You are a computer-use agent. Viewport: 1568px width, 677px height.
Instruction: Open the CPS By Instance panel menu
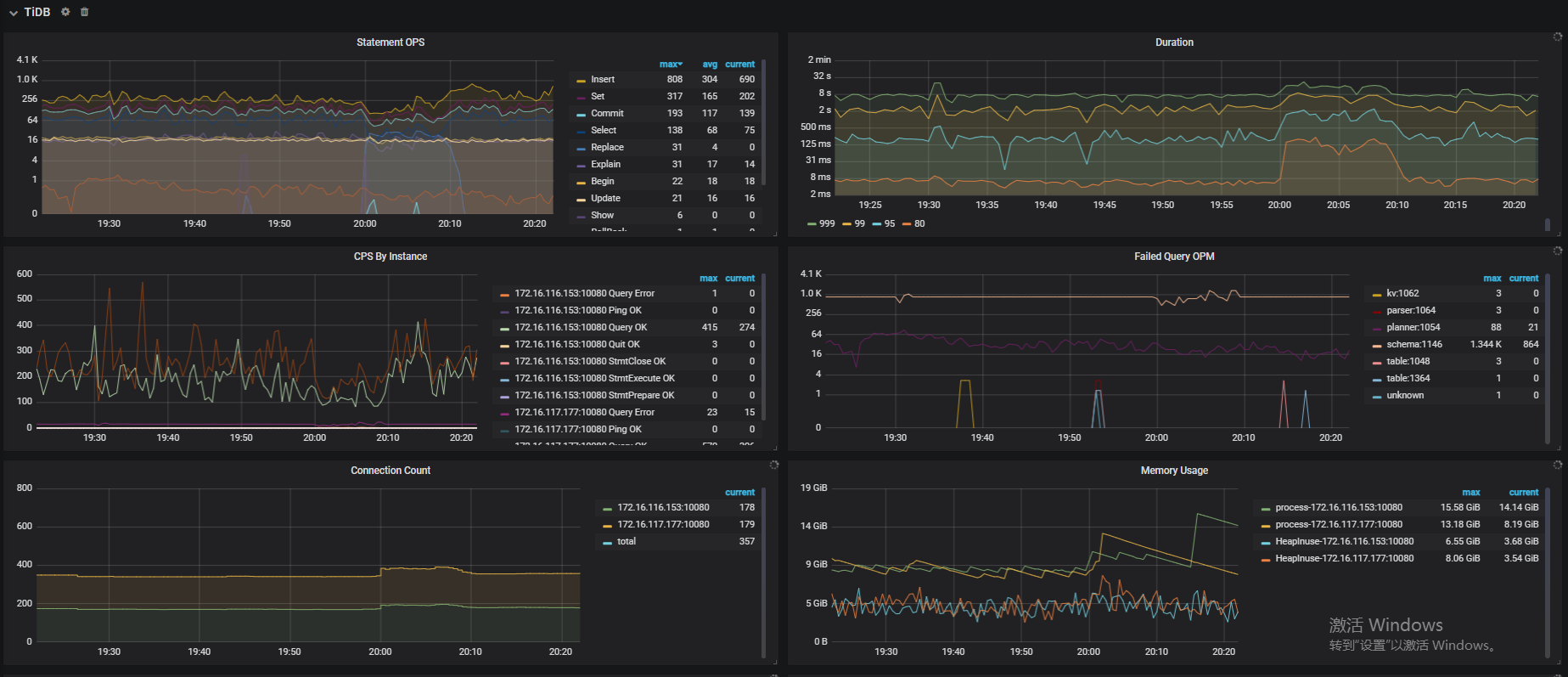(x=391, y=257)
